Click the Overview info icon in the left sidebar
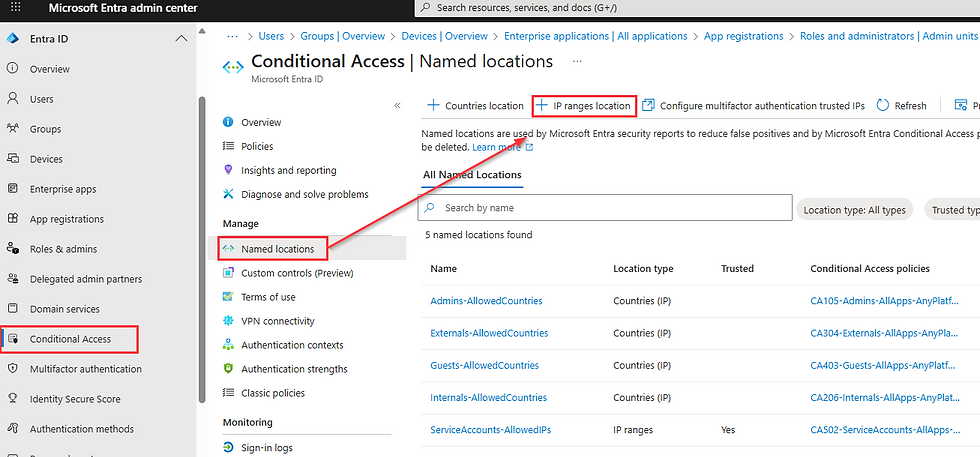The image size is (980, 457). click(x=12, y=69)
